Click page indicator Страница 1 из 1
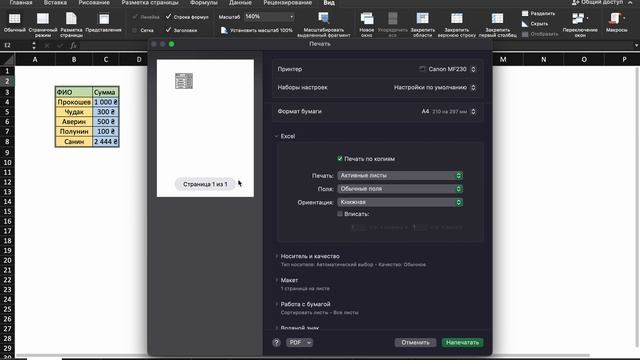 coord(205,184)
